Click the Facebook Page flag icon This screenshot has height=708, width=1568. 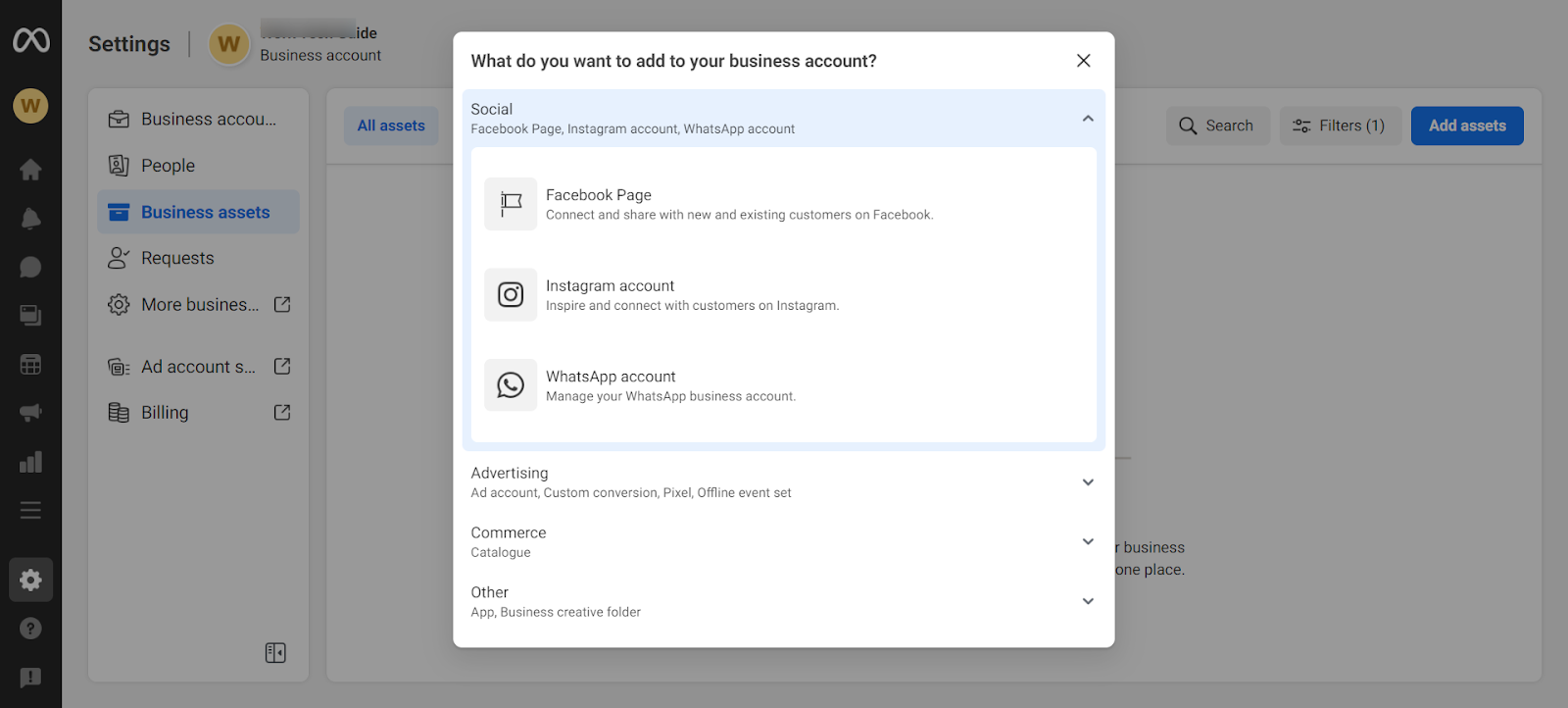click(511, 204)
